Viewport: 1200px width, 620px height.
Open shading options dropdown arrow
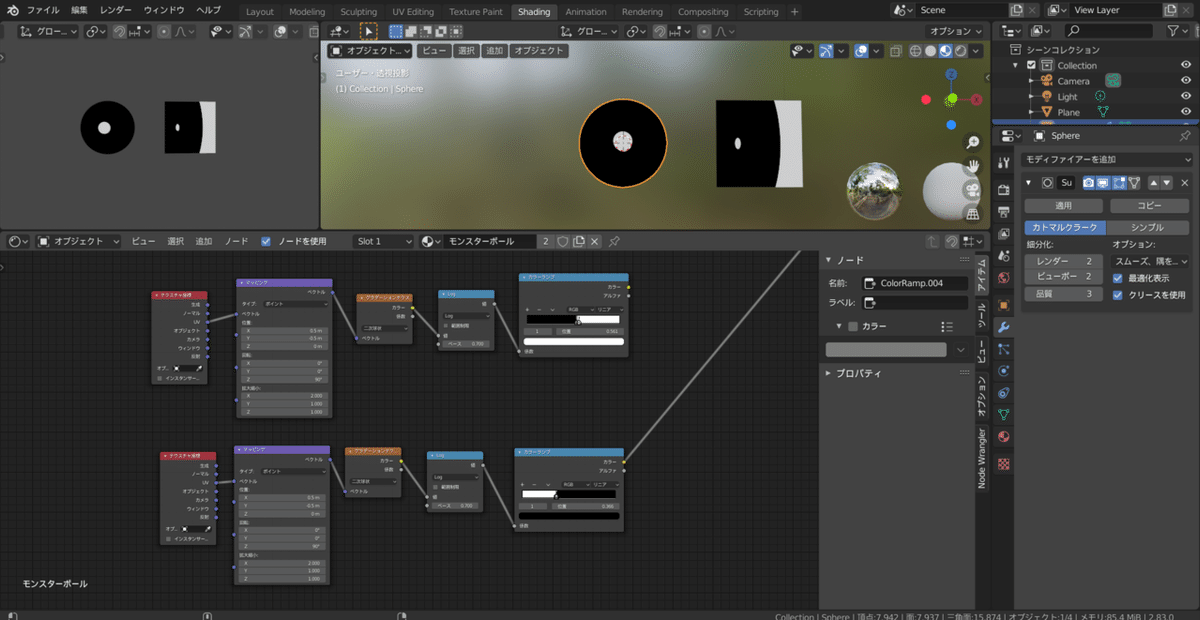(x=975, y=51)
